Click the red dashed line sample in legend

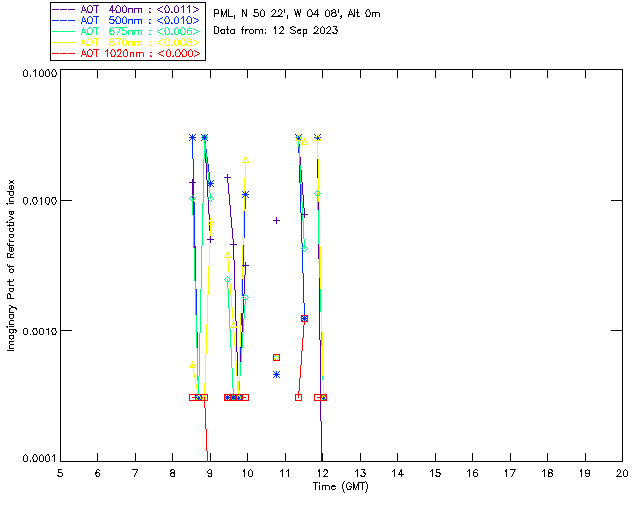click(64, 53)
